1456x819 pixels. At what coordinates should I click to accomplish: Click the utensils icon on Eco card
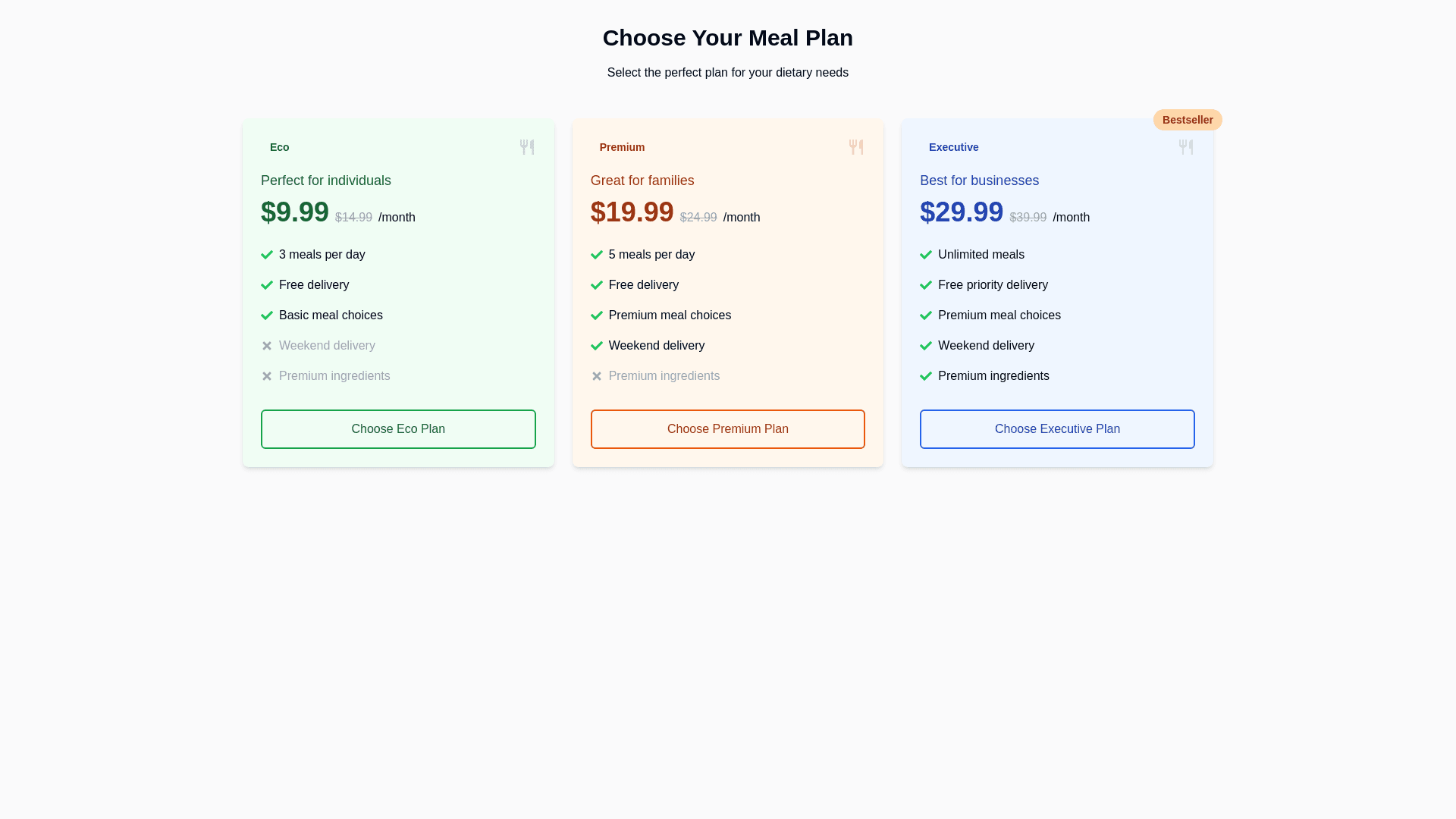(x=527, y=147)
